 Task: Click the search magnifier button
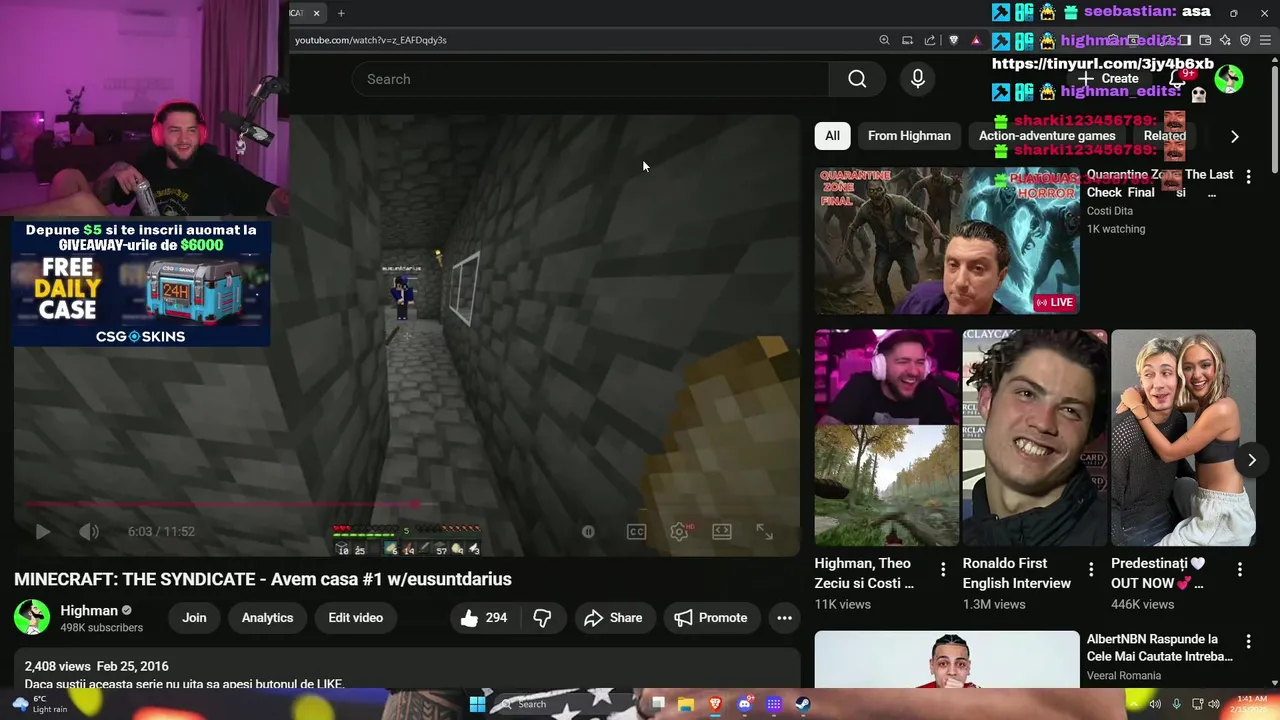click(x=857, y=79)
